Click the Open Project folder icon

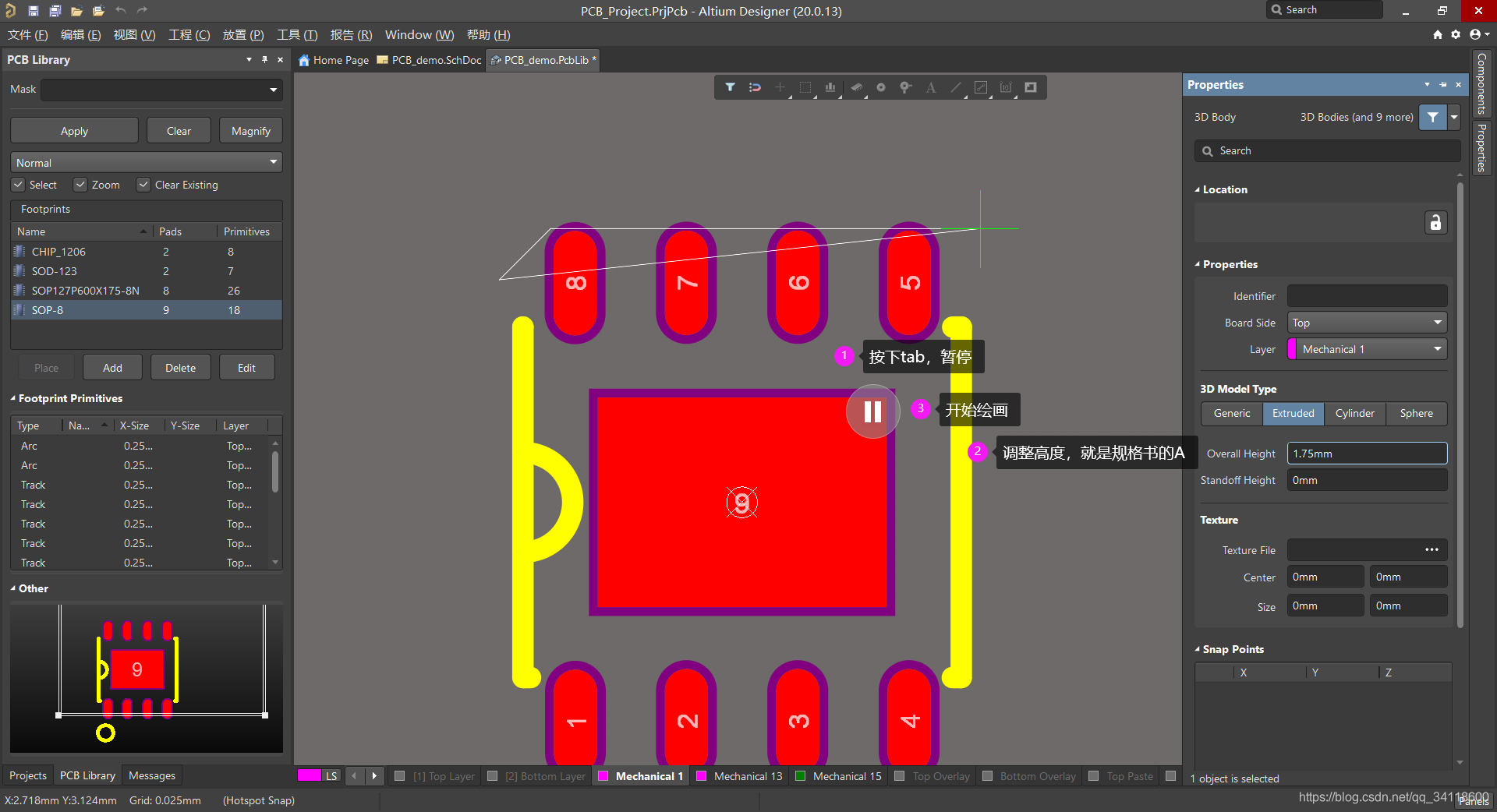click(98, 11)
